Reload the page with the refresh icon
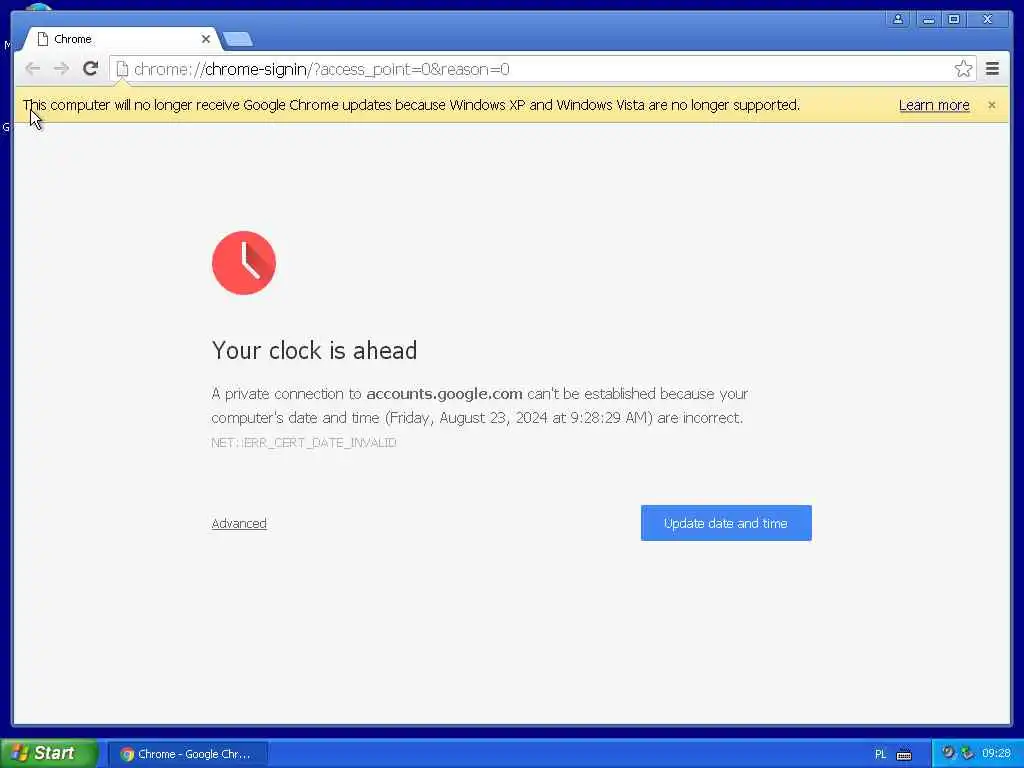Viewport: 1024px width, 768px height. tap(91, 69)
